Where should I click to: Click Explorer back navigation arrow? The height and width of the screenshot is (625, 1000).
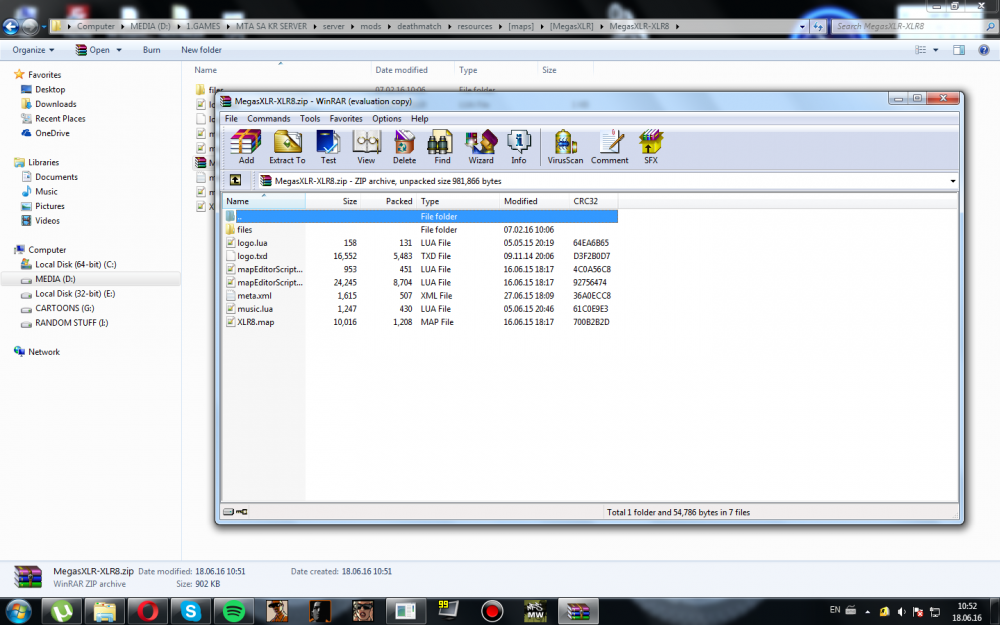[10, 26]
